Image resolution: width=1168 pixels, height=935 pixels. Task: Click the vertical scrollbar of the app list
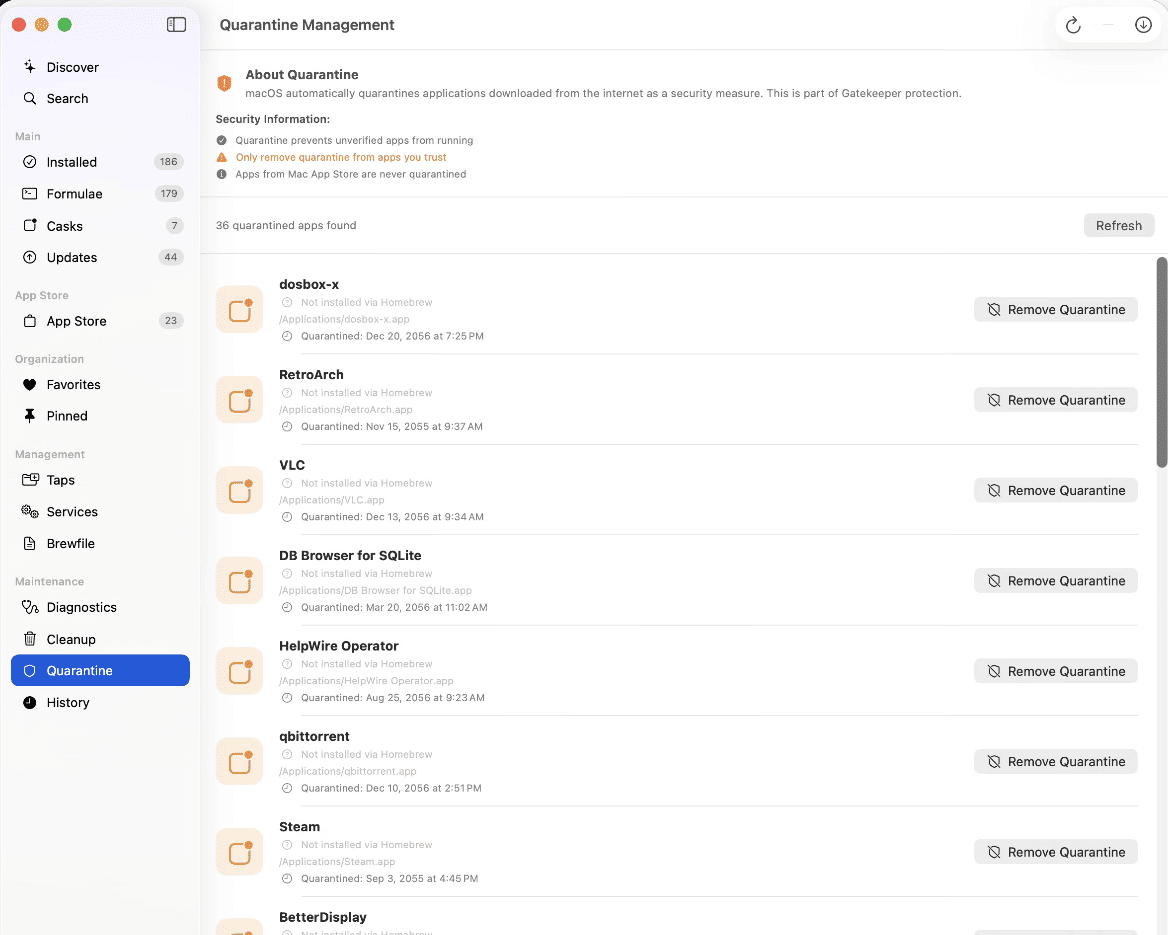click(1161, 362)
